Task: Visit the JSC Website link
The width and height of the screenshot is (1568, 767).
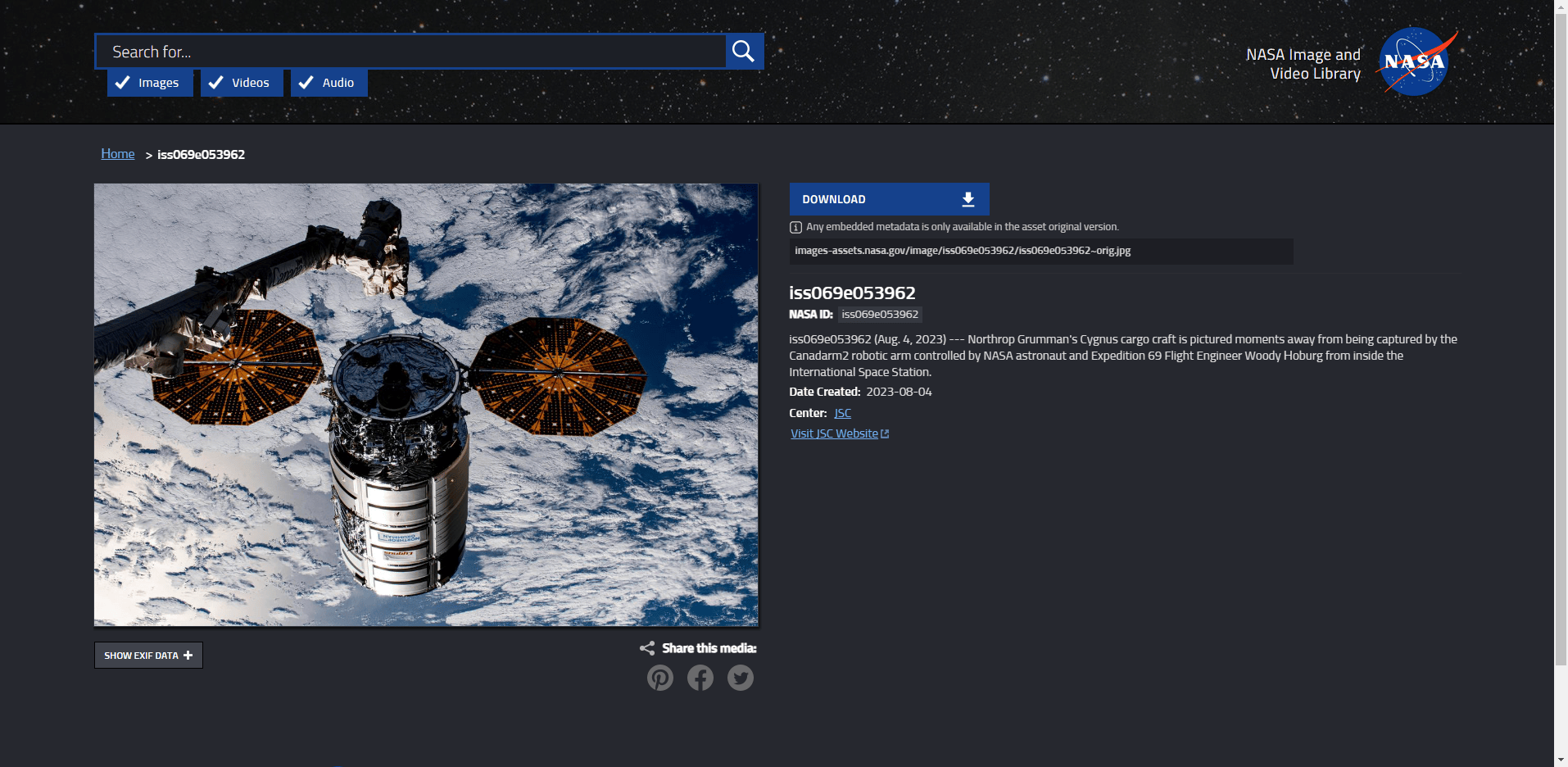Action: click(x=835, y=433)
